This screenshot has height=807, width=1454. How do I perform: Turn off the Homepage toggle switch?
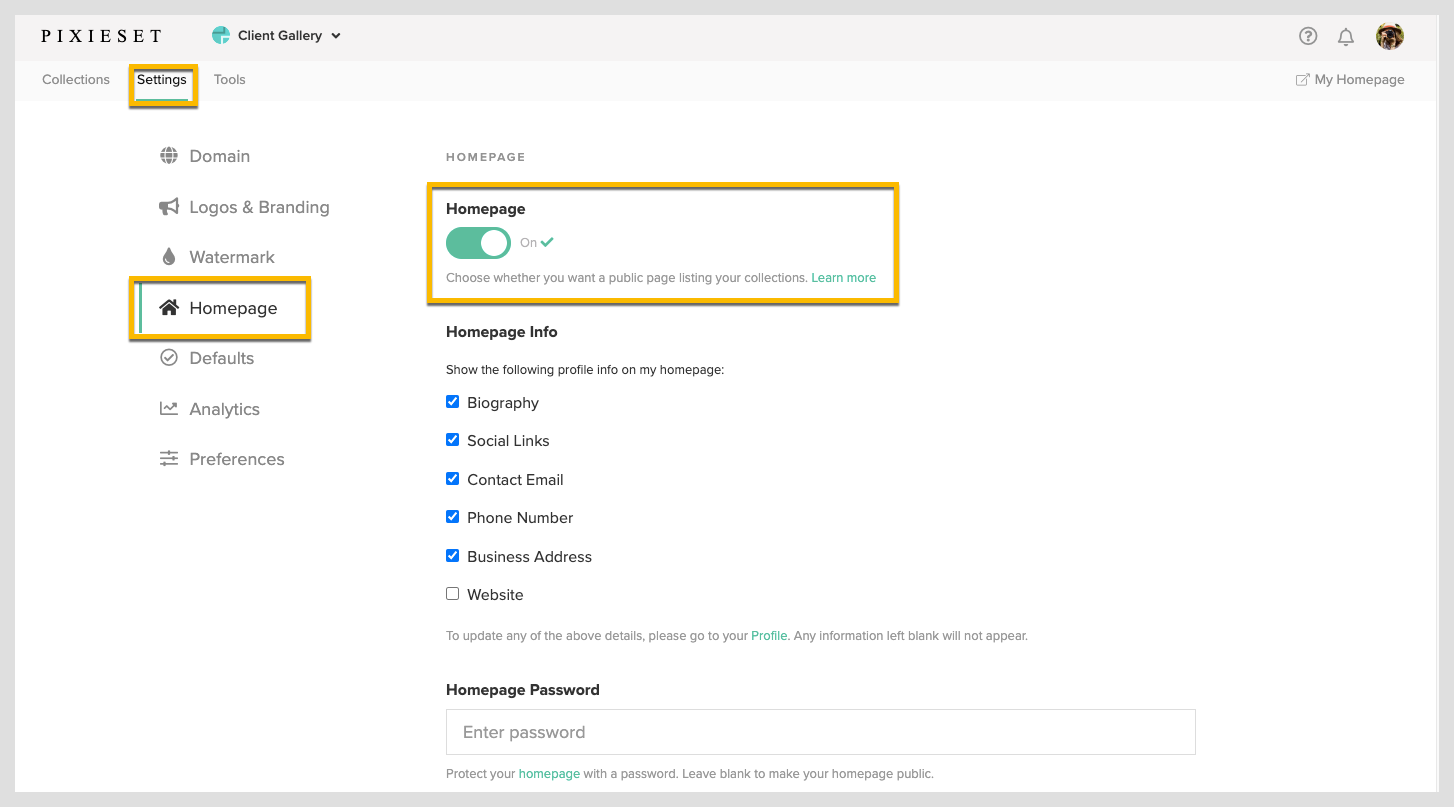(x=478, y=243)
